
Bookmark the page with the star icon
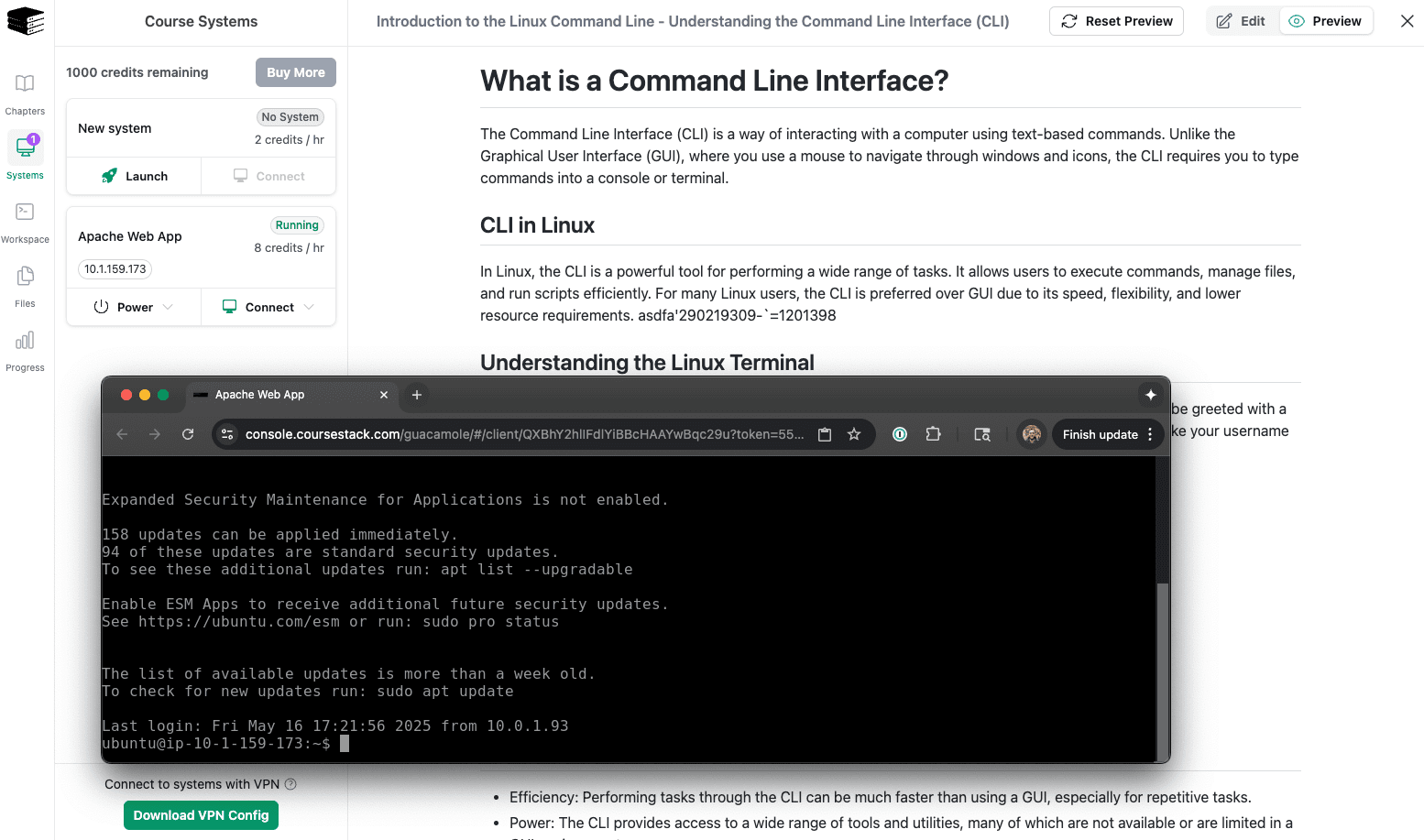tap(854, 434)
